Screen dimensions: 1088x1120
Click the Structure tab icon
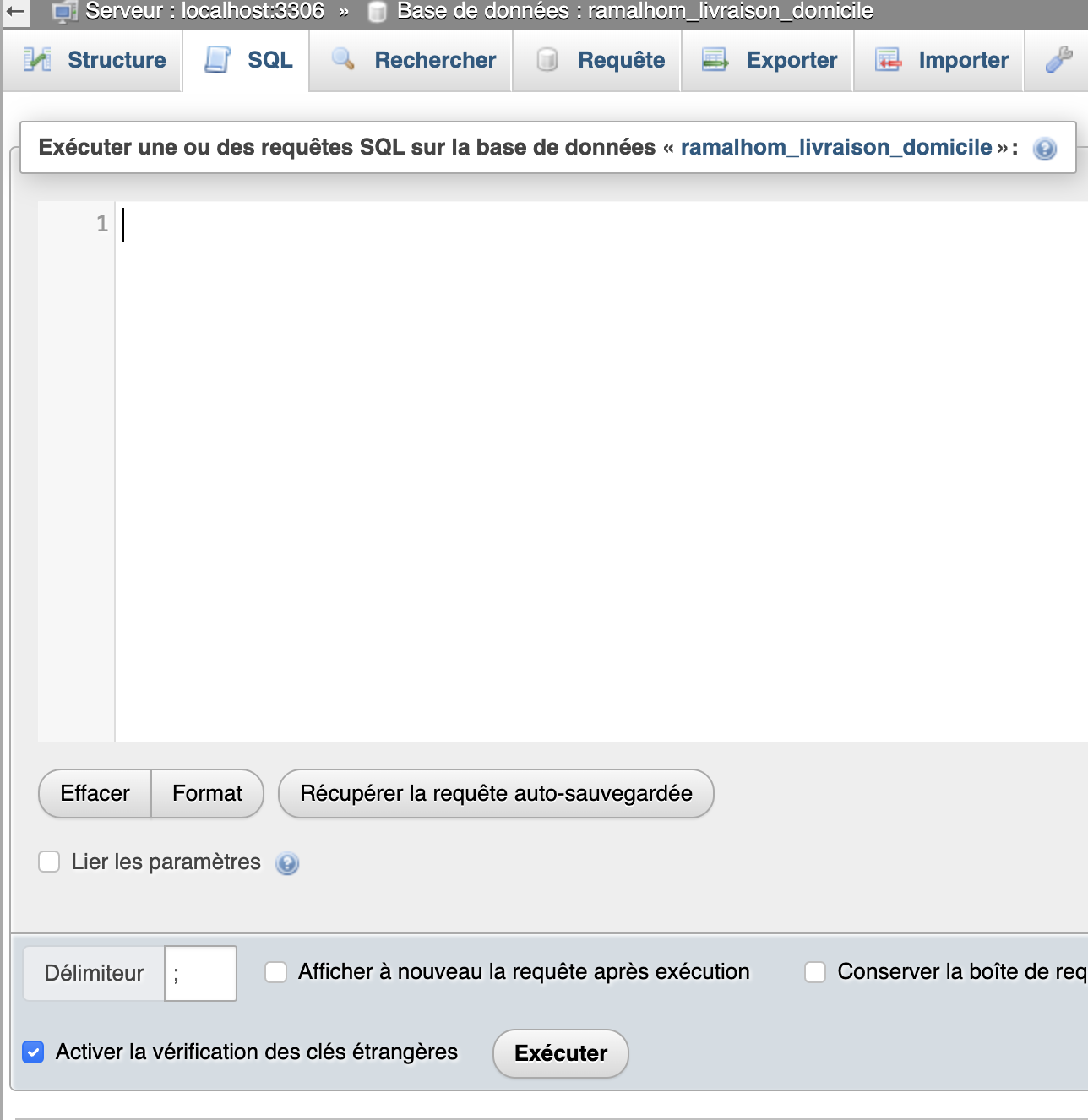tap(37, 60)
